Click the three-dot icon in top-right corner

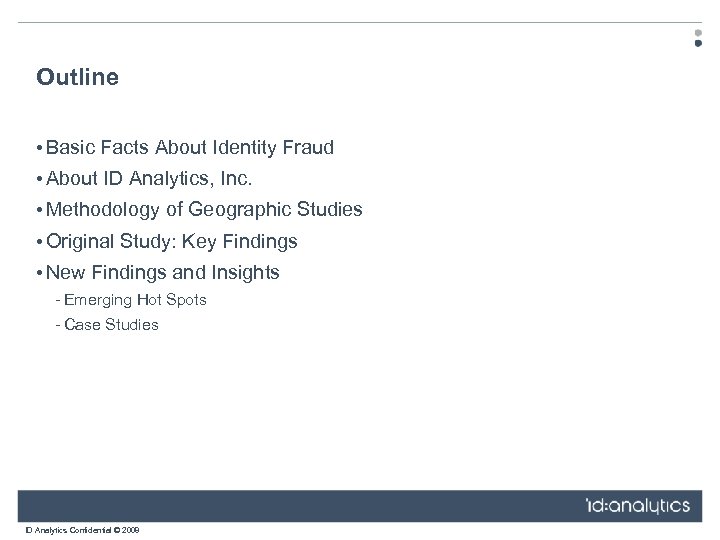coord(698,38)
